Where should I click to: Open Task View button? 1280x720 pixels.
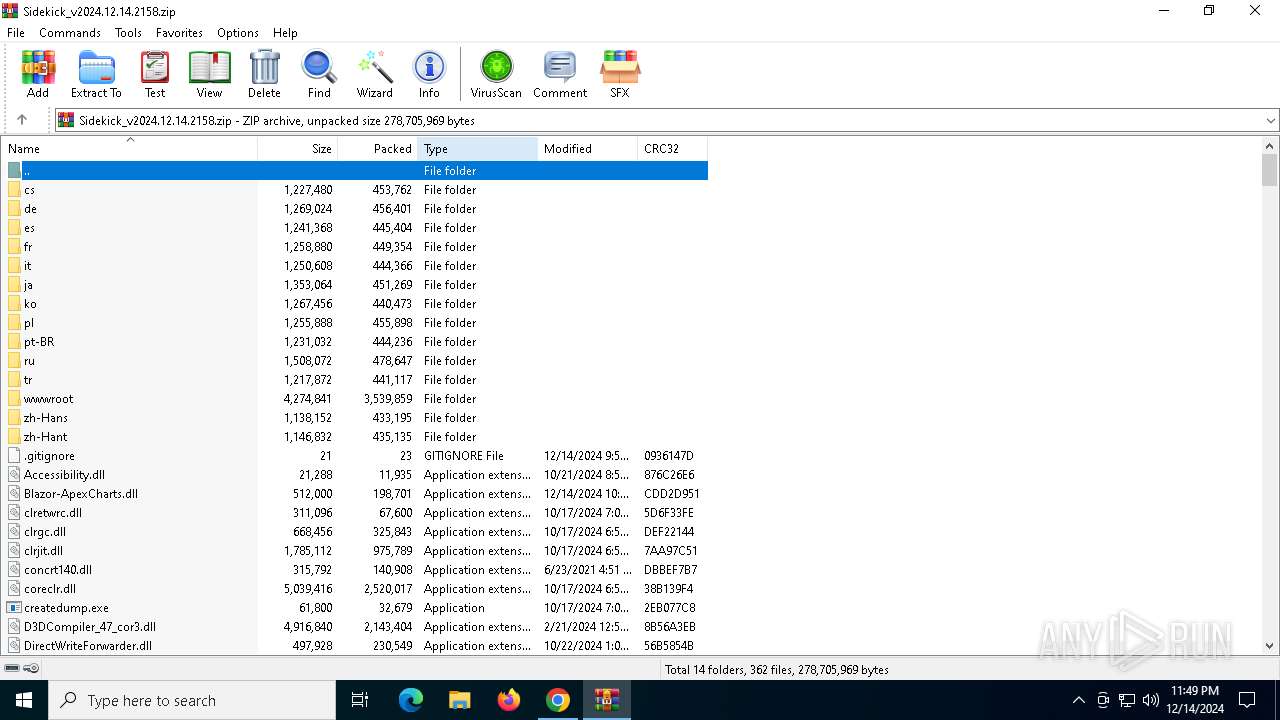click(x=360, y=700)
